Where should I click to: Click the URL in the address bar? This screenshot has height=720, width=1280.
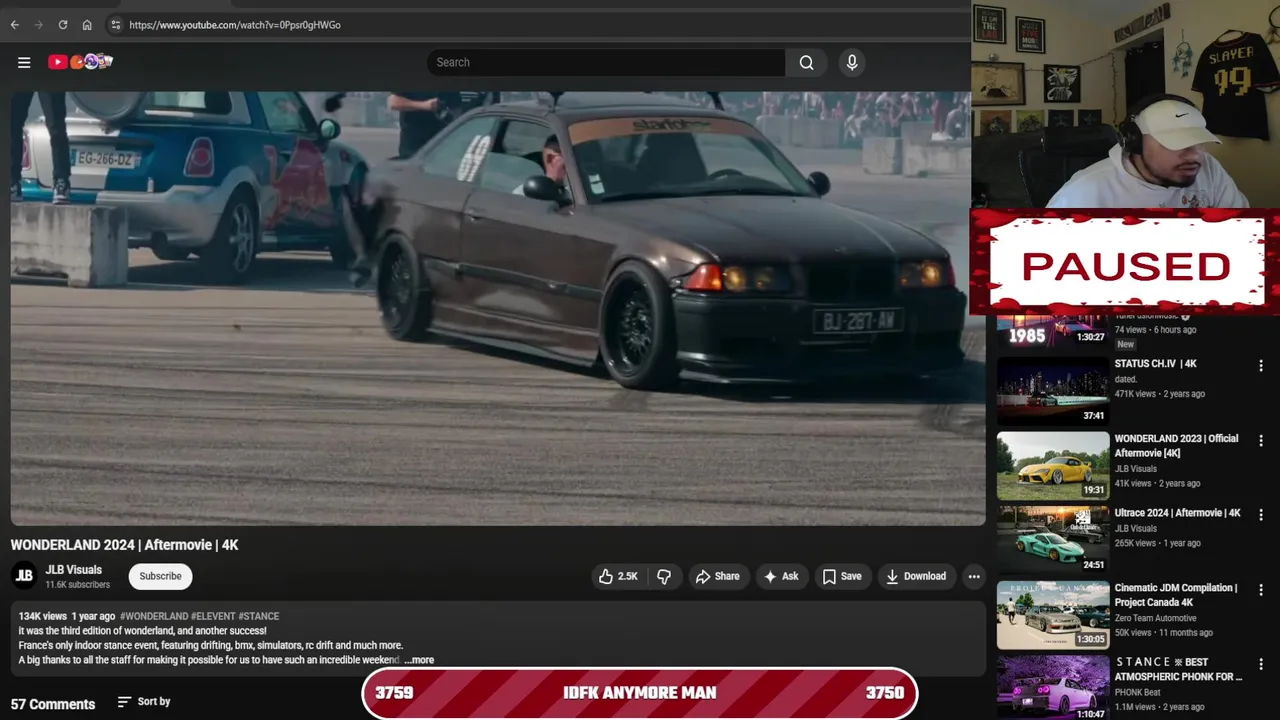point(235,25)
